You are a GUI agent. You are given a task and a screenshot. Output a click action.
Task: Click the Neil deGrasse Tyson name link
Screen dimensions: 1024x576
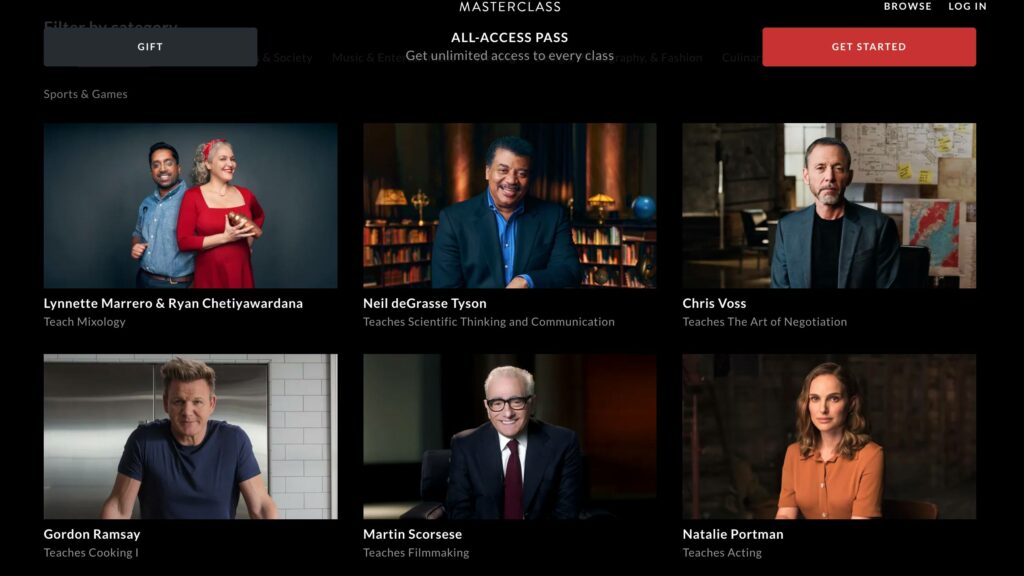click(x=424, y=303)
